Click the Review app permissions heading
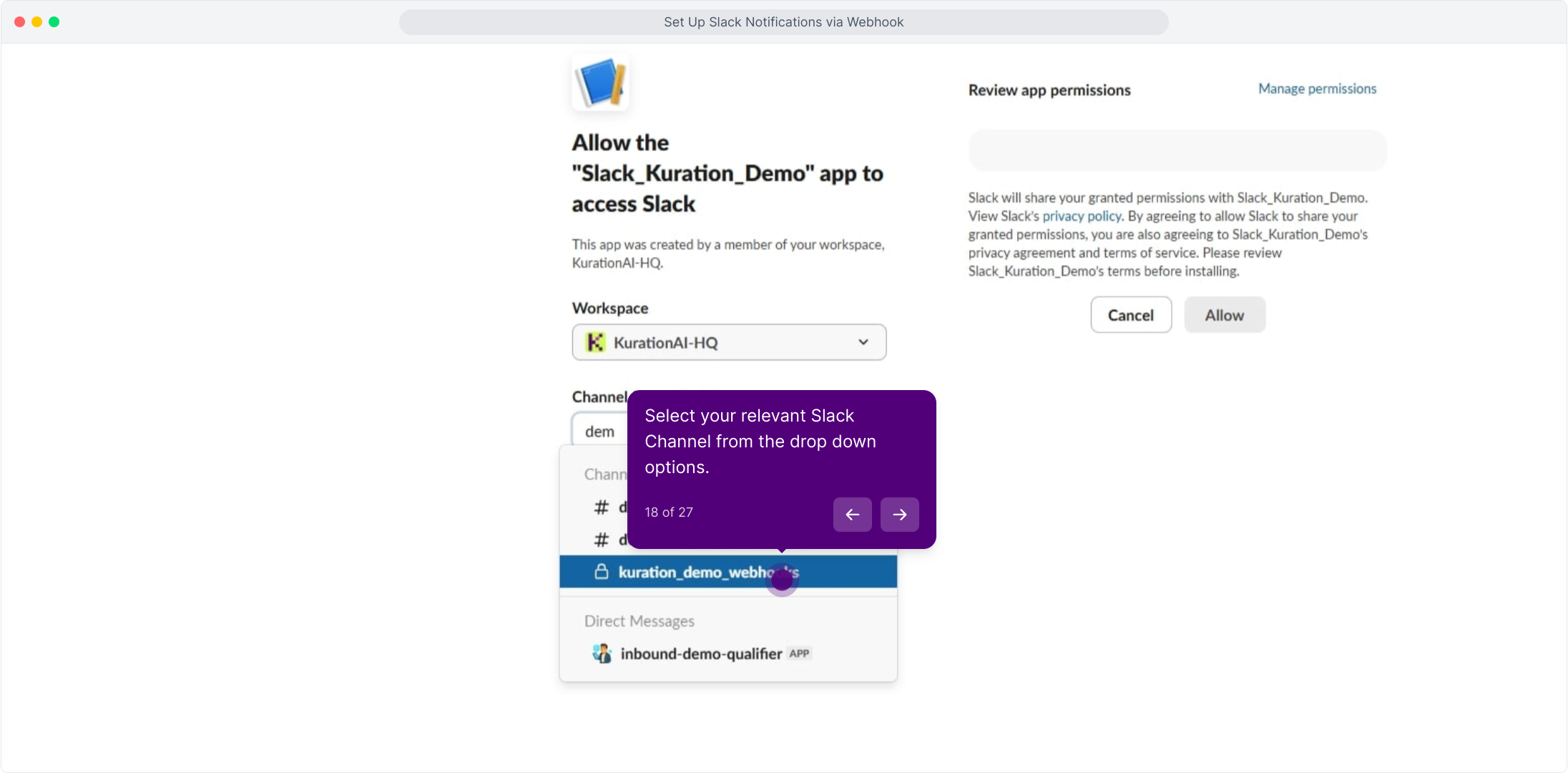The width and height of the screenshot is (1568, 773). point(1049,90)
